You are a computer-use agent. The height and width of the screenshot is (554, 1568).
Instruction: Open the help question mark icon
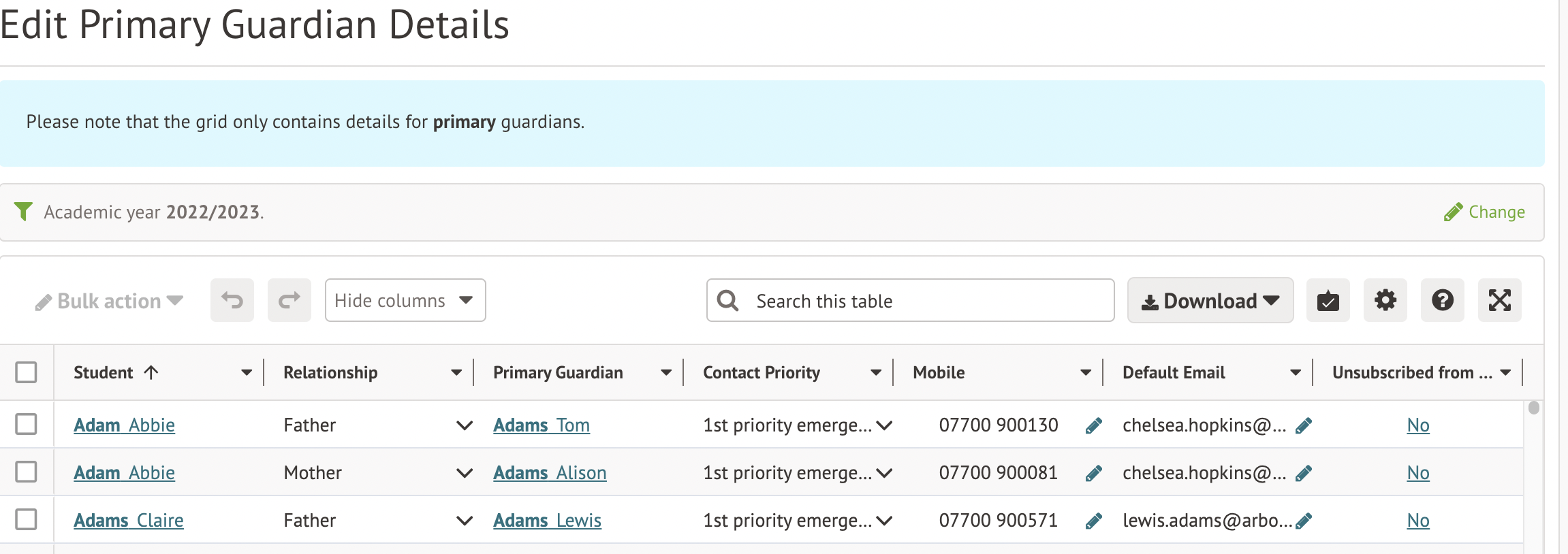[x=1442, y=300]
